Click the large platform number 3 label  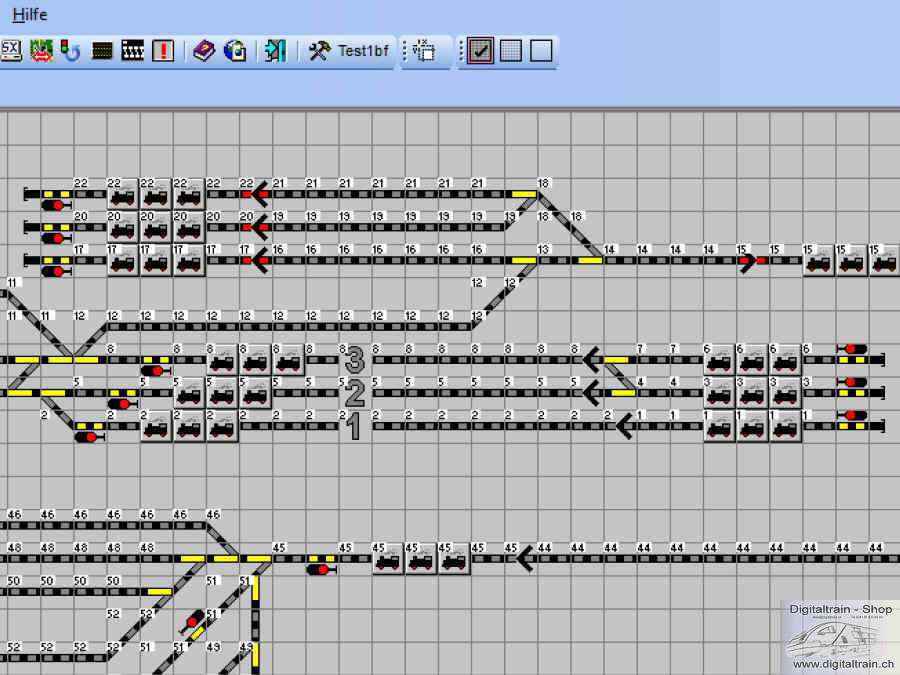[x=353, y=359]
